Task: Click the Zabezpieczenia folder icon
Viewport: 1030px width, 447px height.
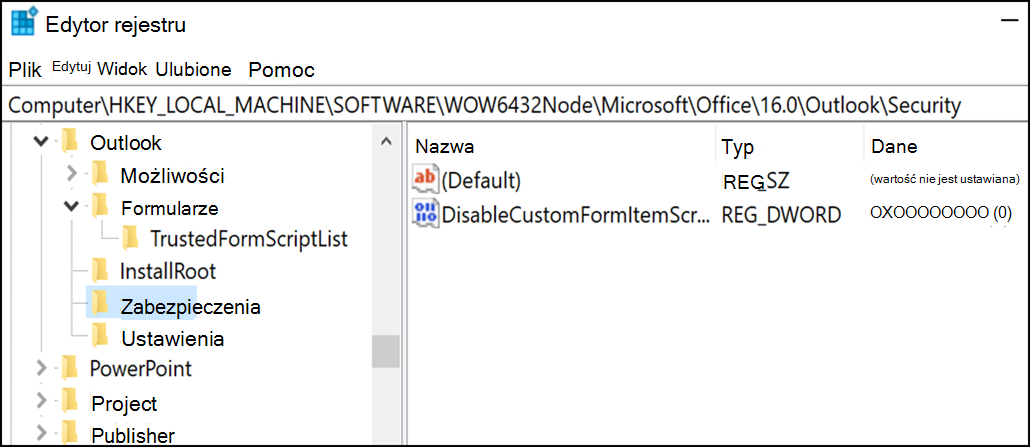Action: point(100,304)
